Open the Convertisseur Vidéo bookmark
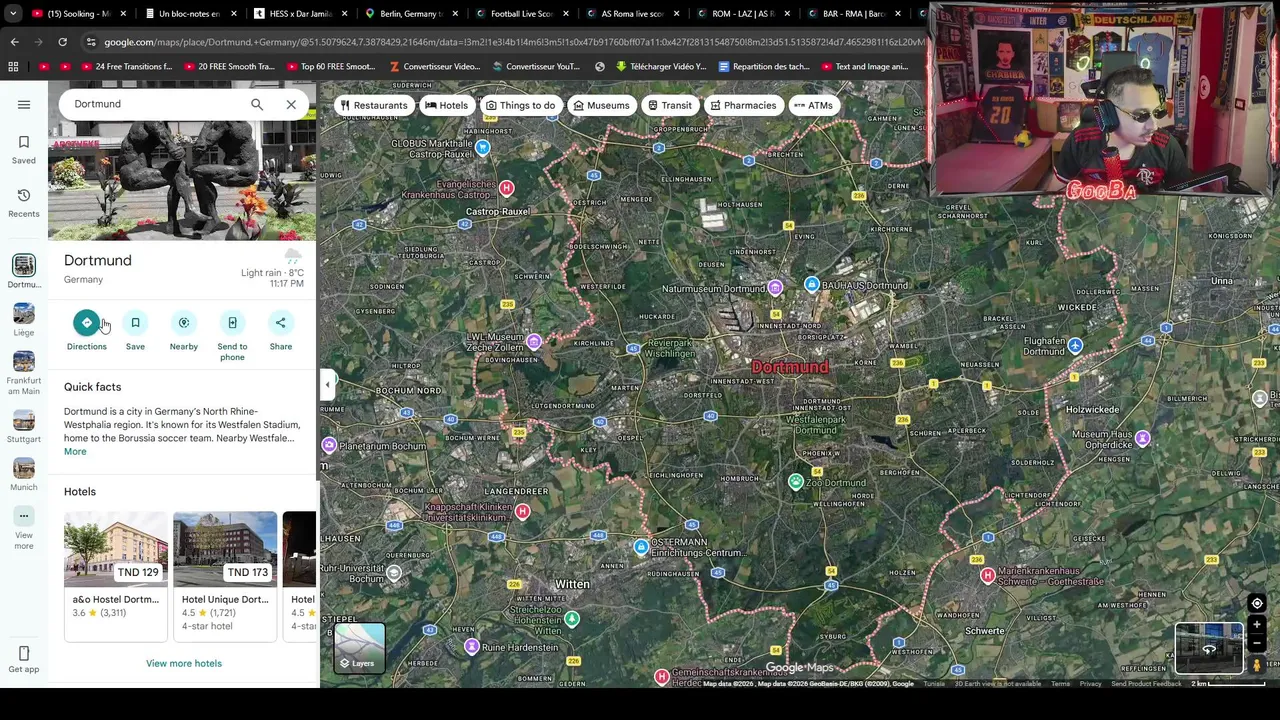 [435, 67]
